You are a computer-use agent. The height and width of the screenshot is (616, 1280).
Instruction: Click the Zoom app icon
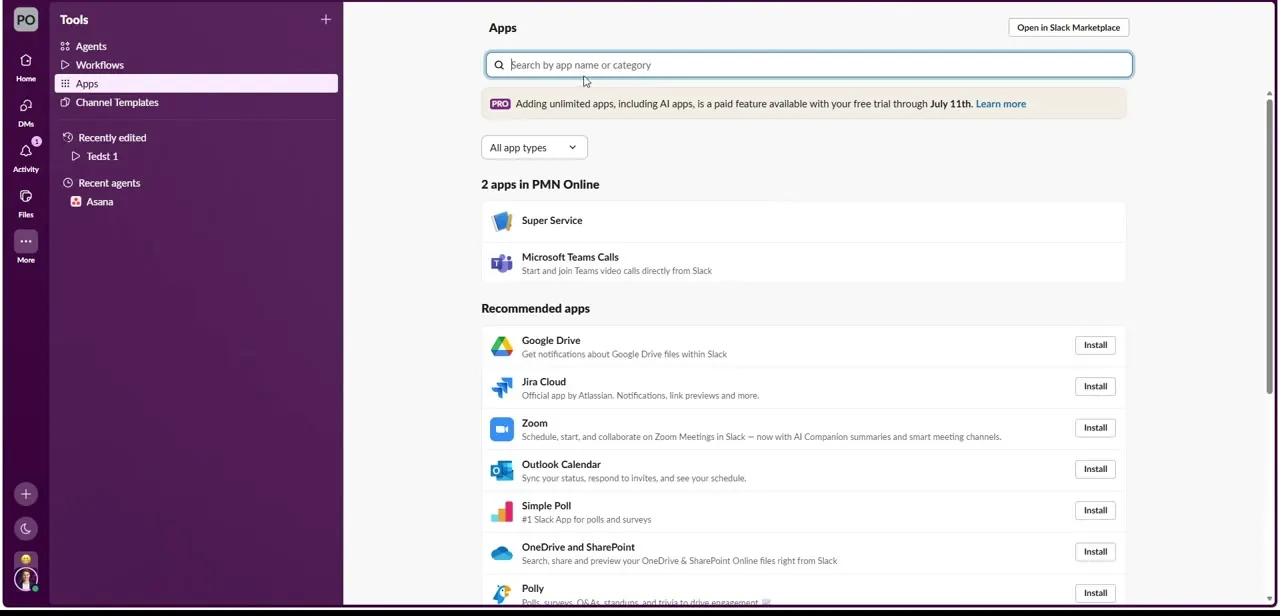click(x=502, y=429)
